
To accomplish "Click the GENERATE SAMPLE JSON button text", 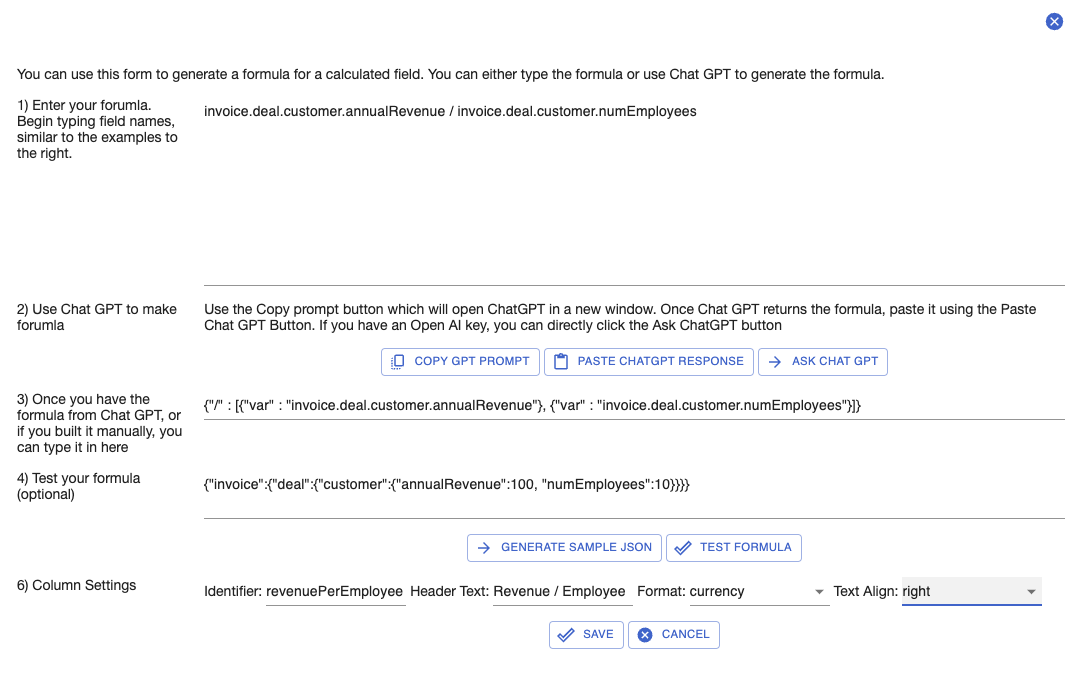I will pos(576,548).
